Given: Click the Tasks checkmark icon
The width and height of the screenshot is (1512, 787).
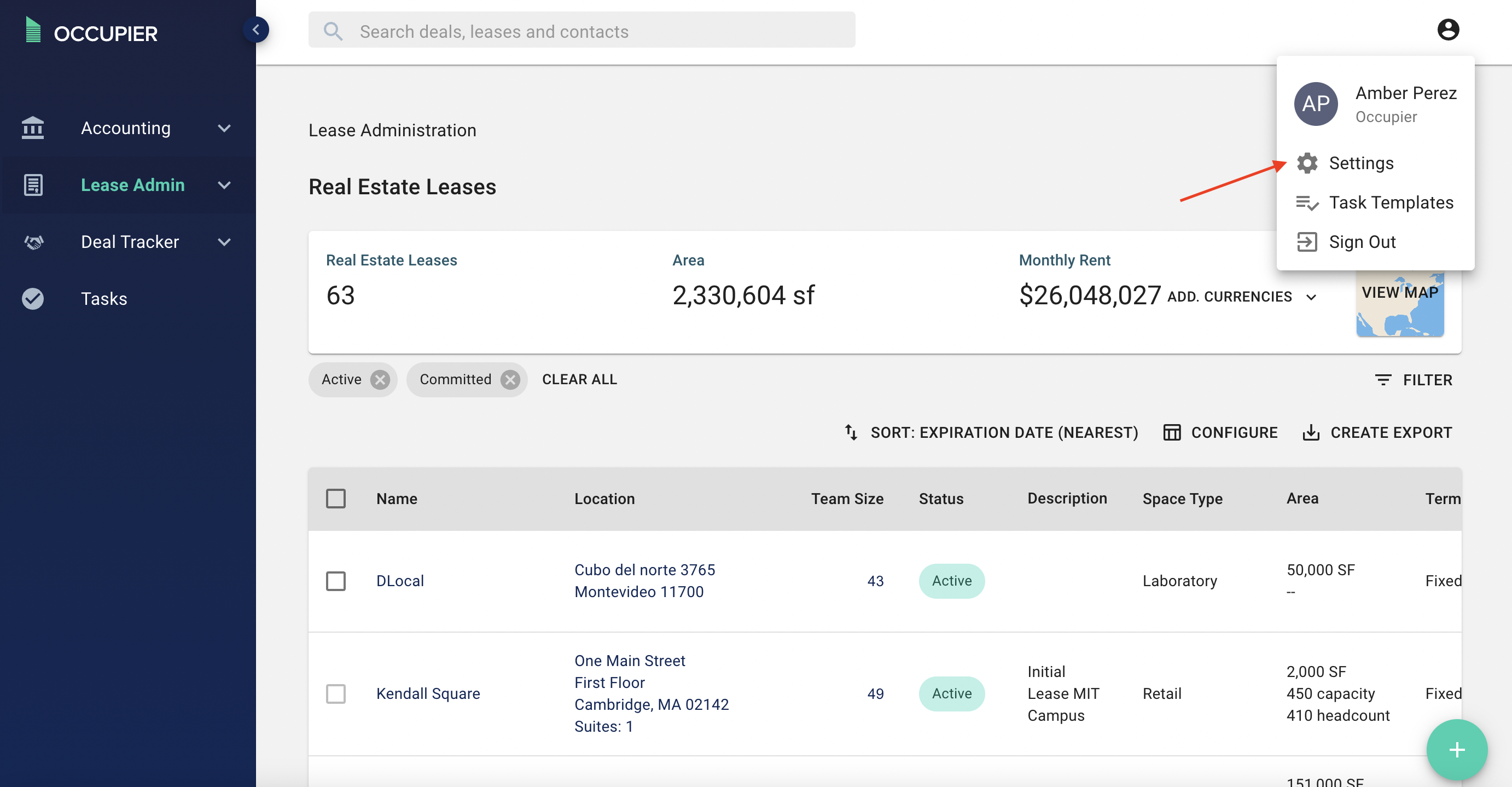Looking at the screenshot, I should pos(33,298).
